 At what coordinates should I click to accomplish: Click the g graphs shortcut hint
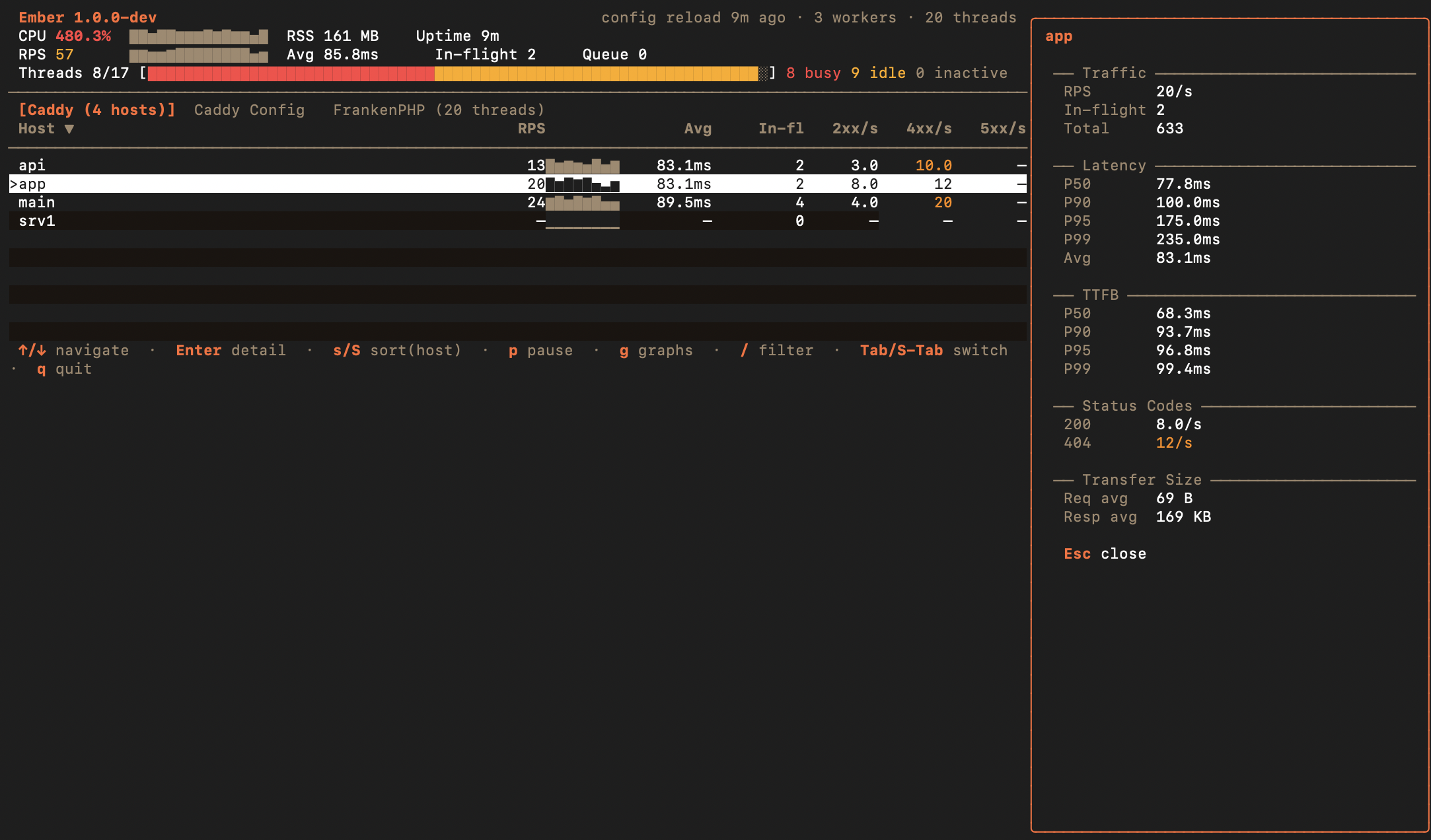656,351
